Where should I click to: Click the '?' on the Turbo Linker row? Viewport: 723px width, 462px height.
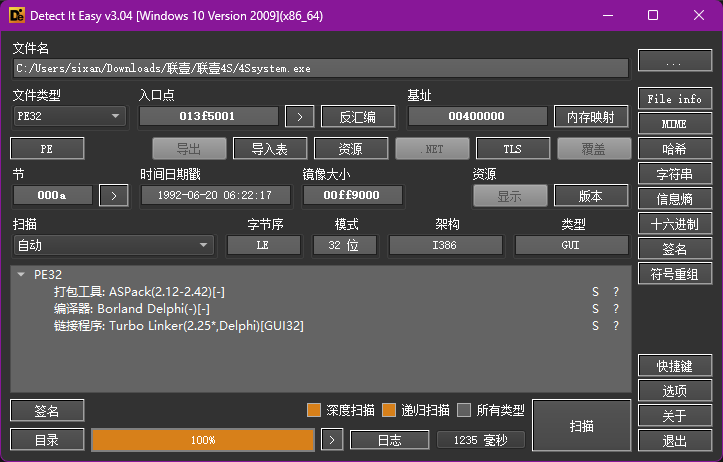click(x=616, y=326)
